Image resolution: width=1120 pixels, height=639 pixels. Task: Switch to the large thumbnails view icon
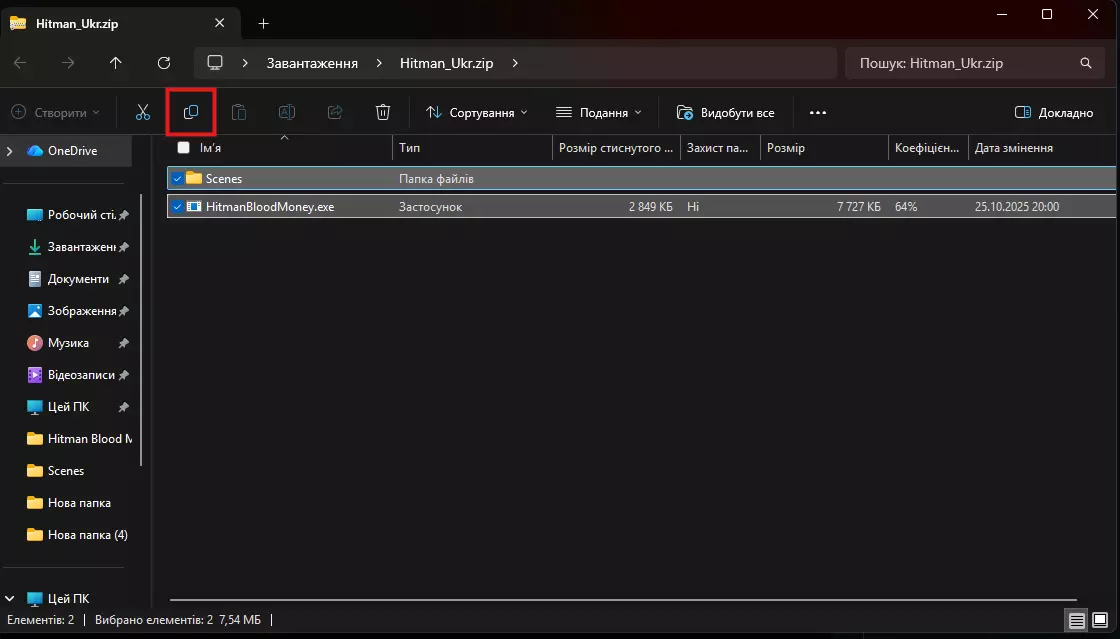pyautogui.click(x=1100, y=620)
